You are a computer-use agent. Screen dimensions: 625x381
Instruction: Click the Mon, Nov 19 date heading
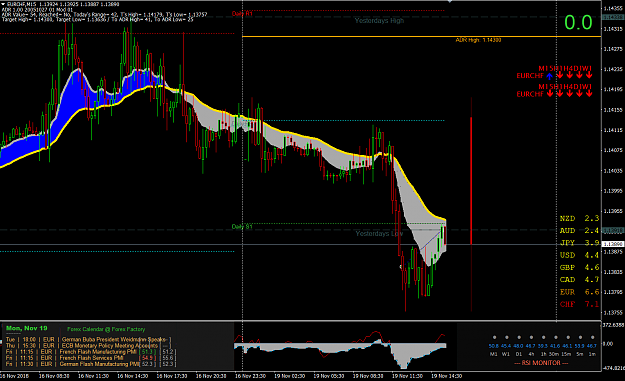click(x=27, y=328)
